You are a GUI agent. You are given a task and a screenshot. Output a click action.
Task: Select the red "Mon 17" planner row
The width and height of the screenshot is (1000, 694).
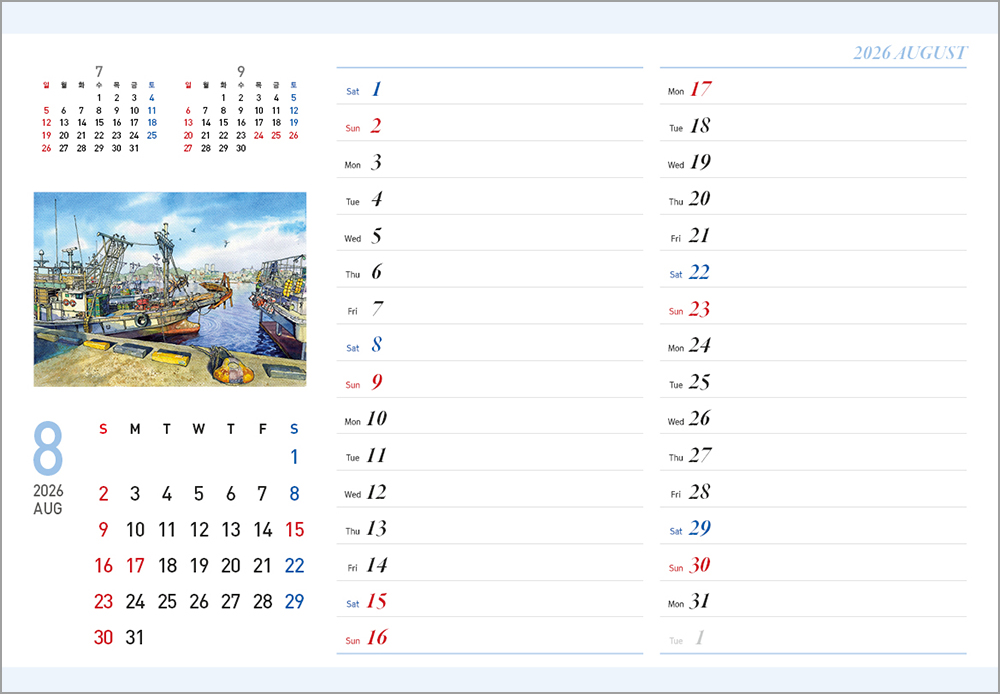813,86
